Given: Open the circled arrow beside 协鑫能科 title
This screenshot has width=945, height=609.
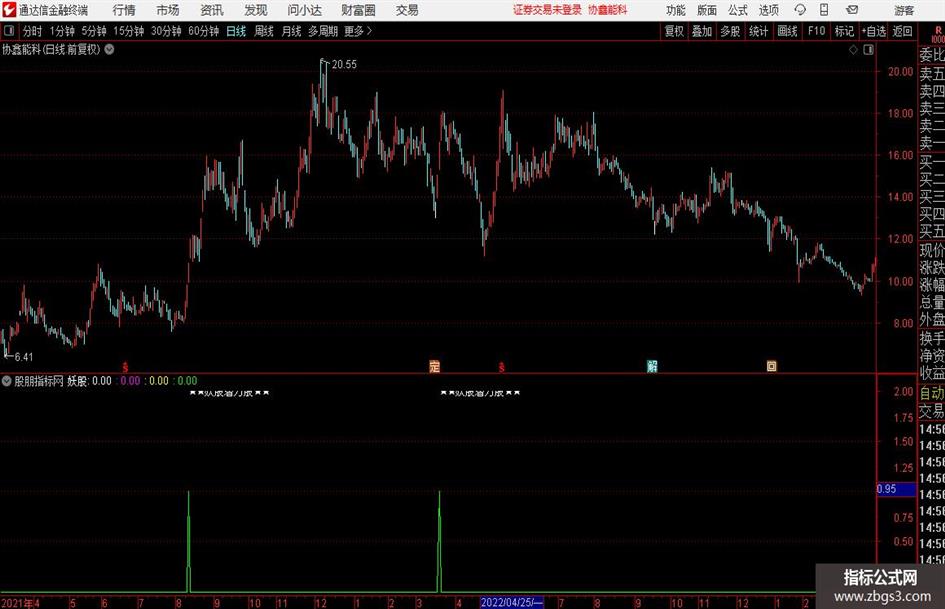Looking at the screenshot, I should pos(110,49).
